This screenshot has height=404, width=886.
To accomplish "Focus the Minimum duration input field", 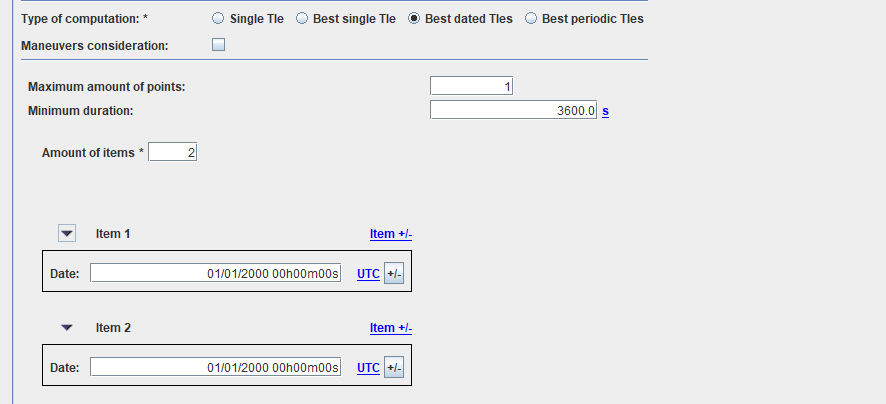I will coord(513,111).
